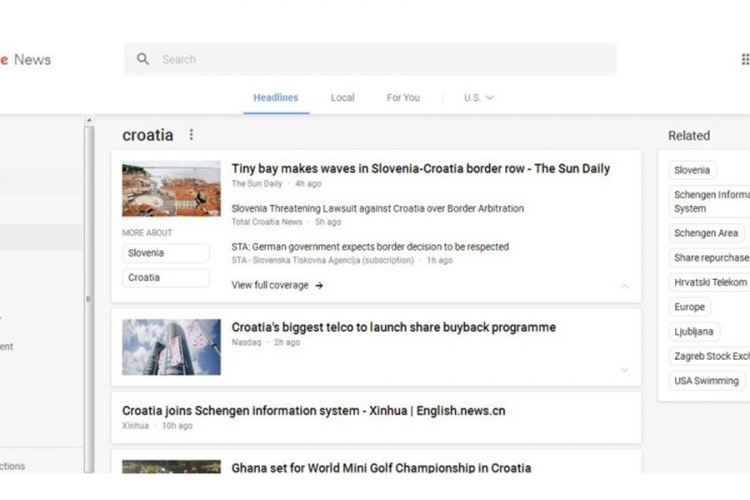The height and width of the screenshot is (500, 750).
Task: Click the search magnifier icon
Action: coord(143,59)
